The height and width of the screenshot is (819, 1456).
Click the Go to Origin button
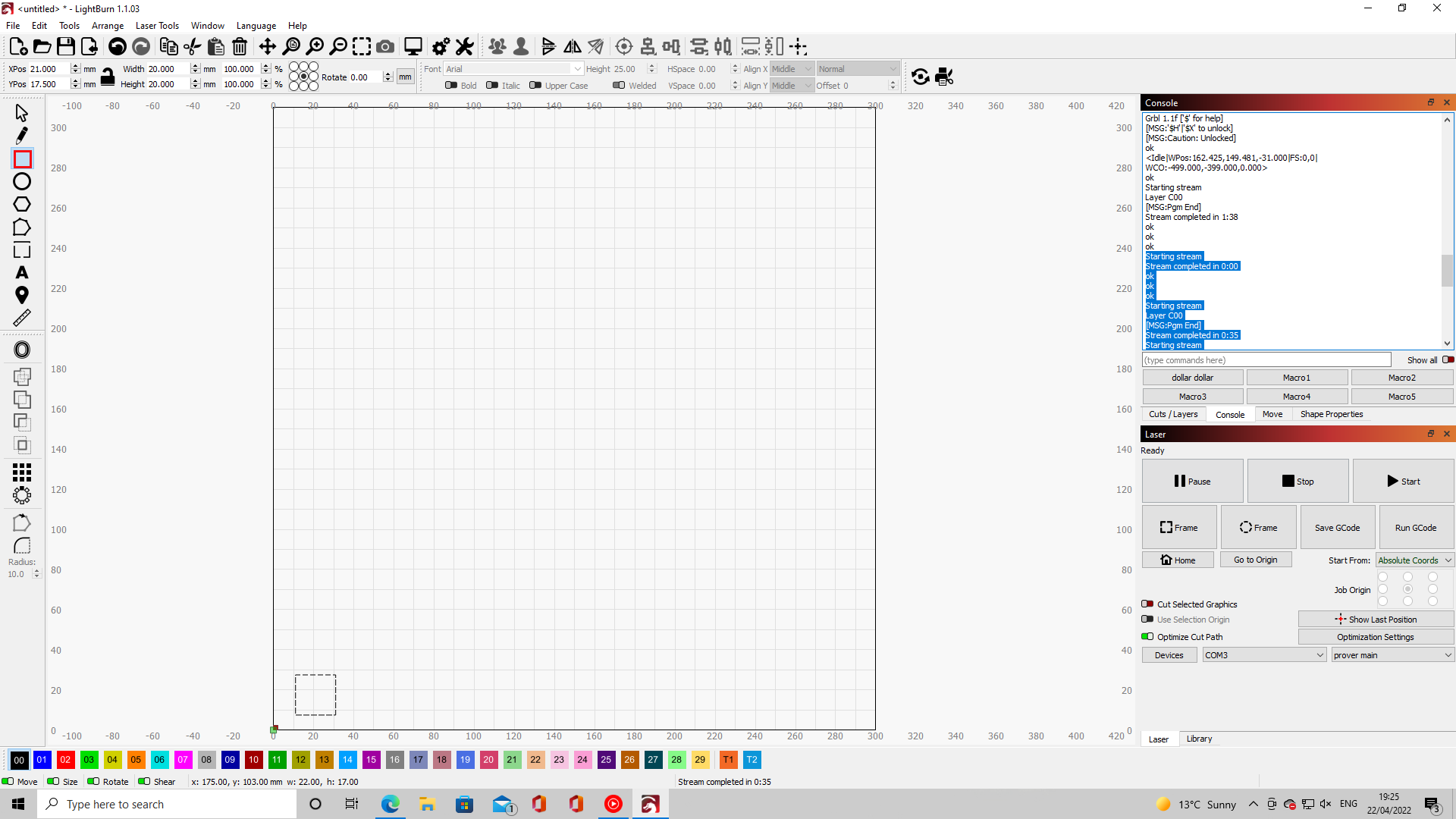(1256, 560)
